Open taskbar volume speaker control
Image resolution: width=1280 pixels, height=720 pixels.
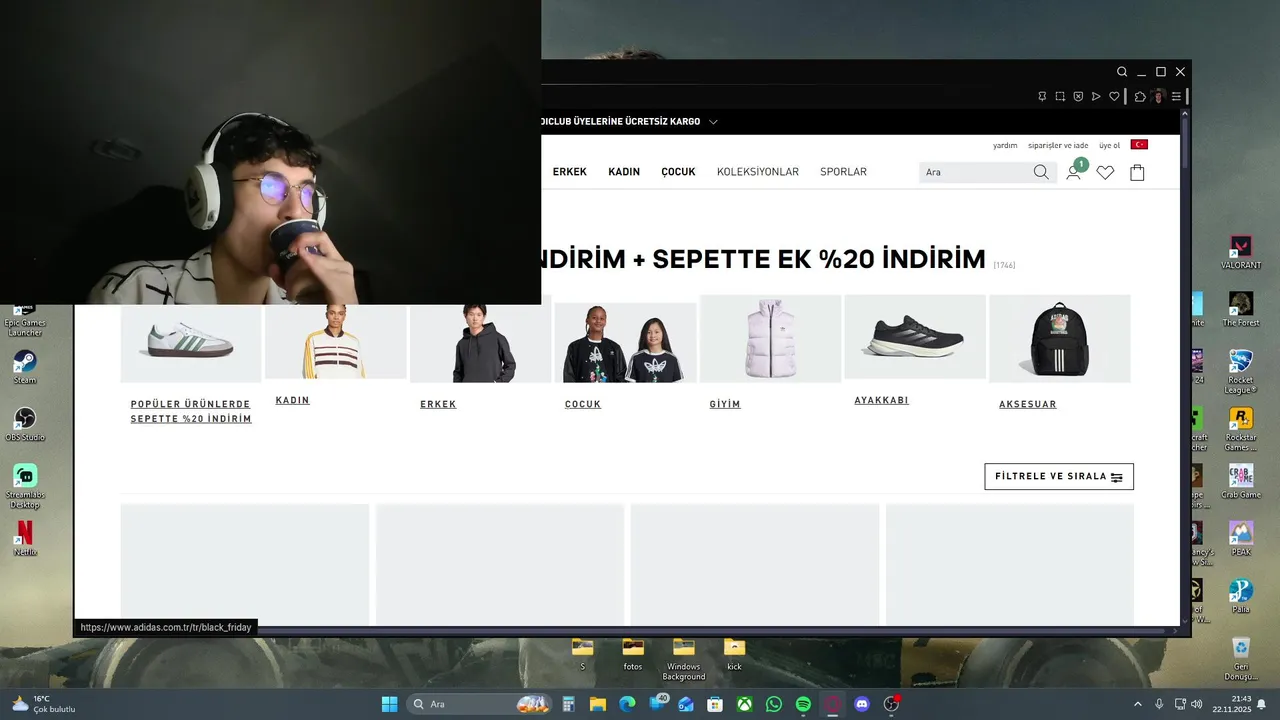coord(1197,704)
